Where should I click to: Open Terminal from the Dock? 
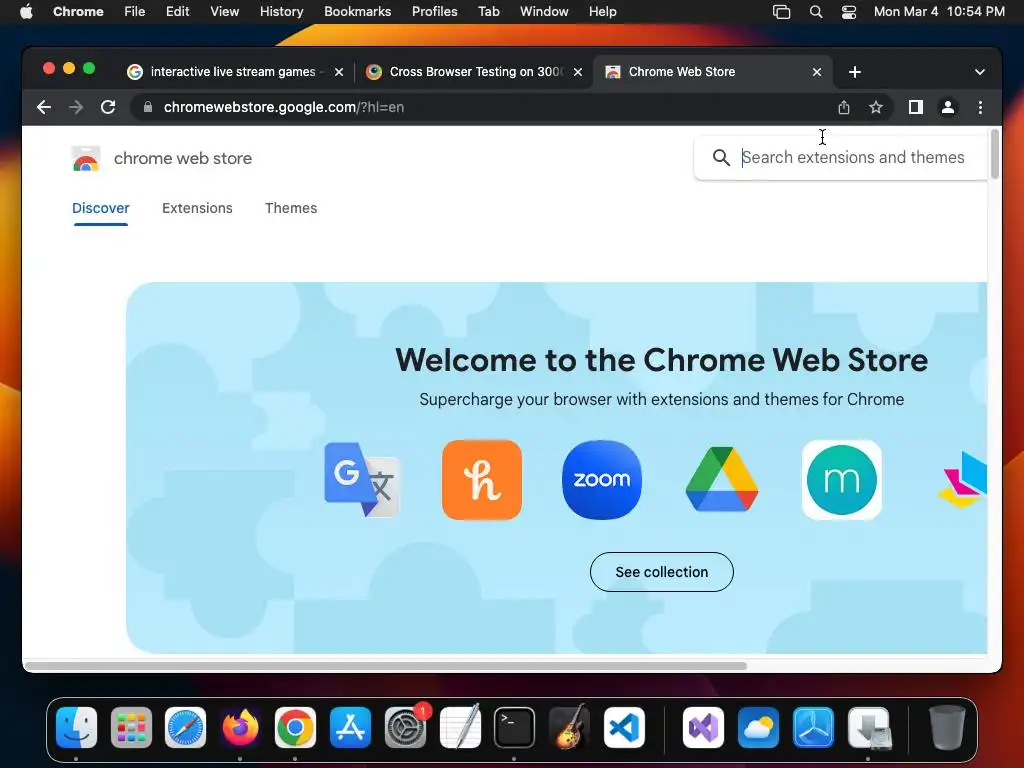click(515, 728)
